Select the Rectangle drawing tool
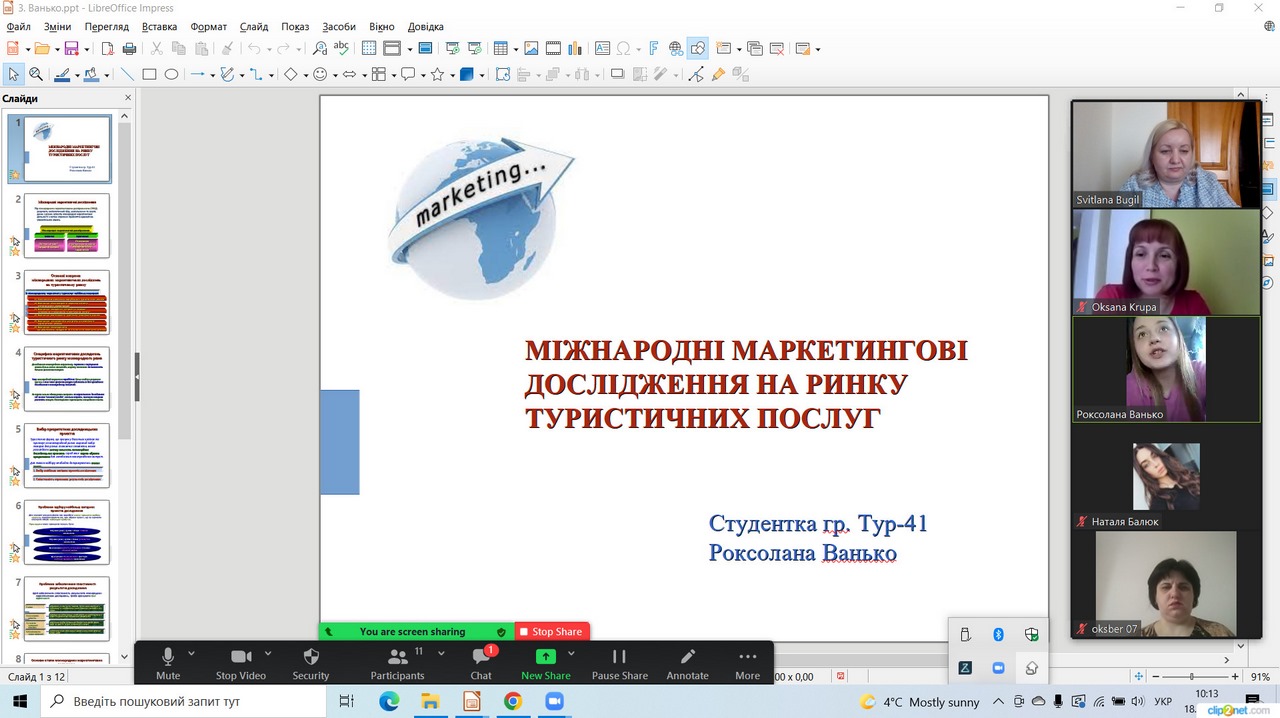 (x=149, y=74)
